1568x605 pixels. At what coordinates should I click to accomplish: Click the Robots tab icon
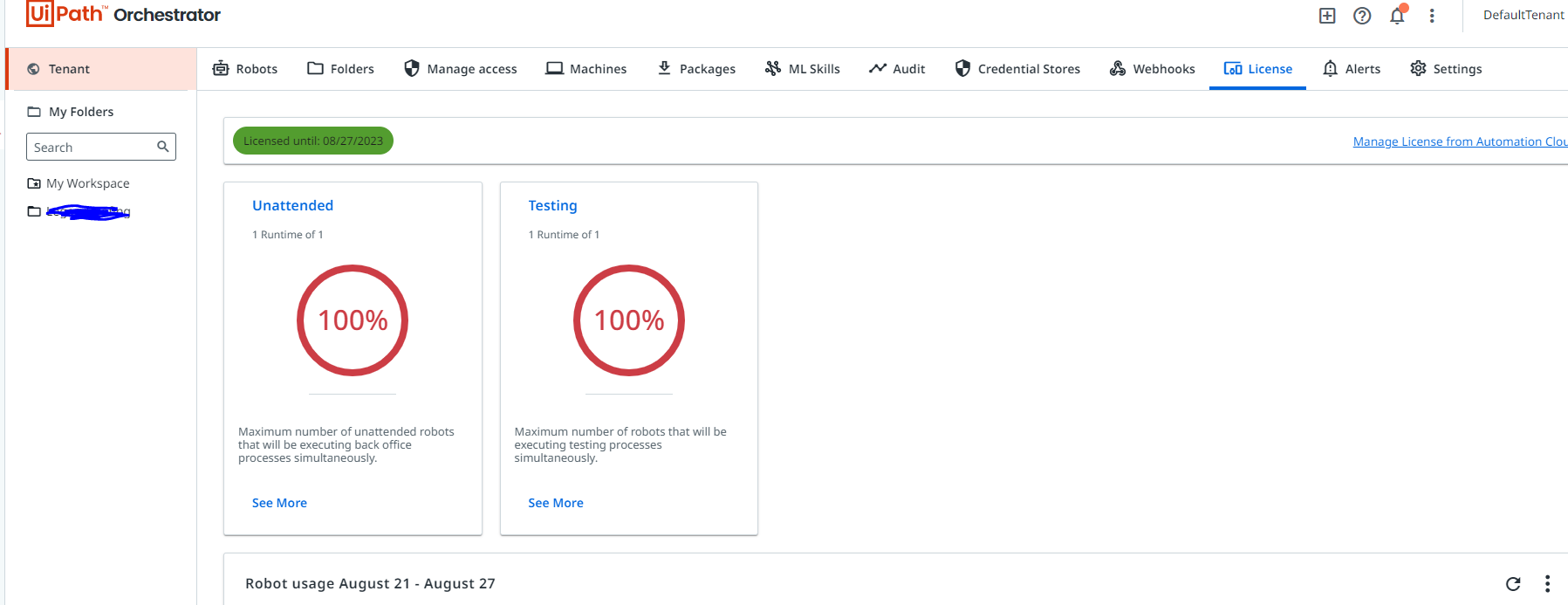[221, 68]
